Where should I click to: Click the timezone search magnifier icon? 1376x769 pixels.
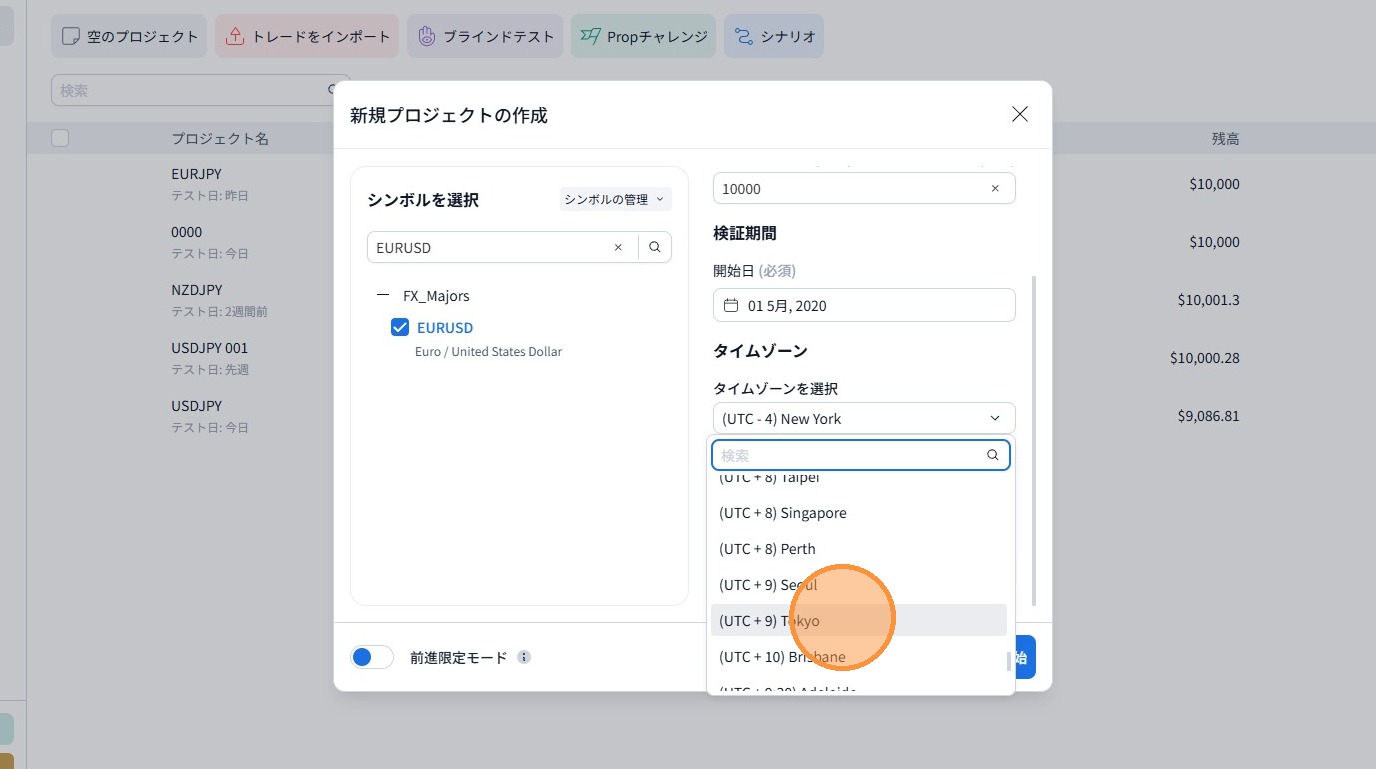click(x=993, y=455)
